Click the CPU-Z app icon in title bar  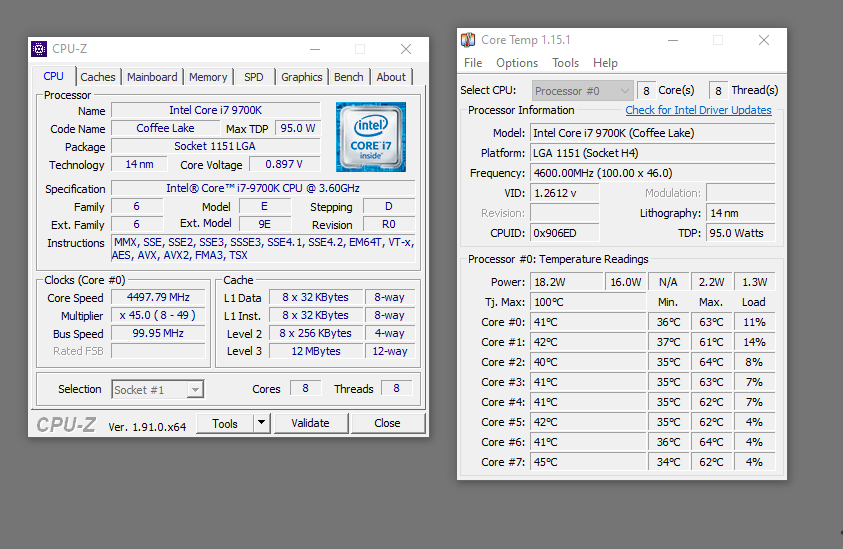39,49
